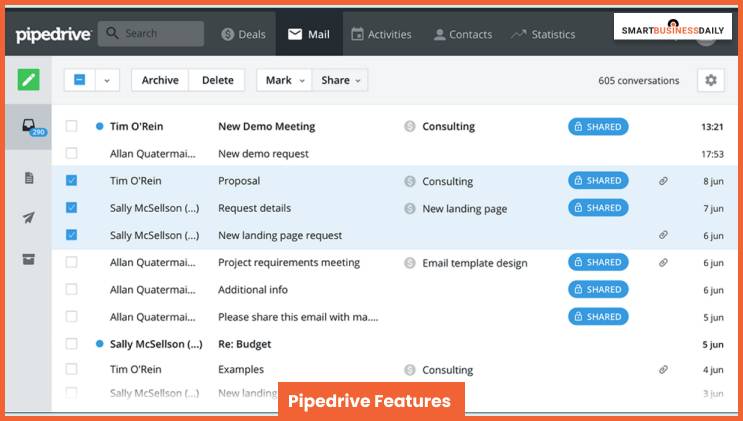Click attachment icon in Examples row
743x421 pixels.
click(663, 369)
